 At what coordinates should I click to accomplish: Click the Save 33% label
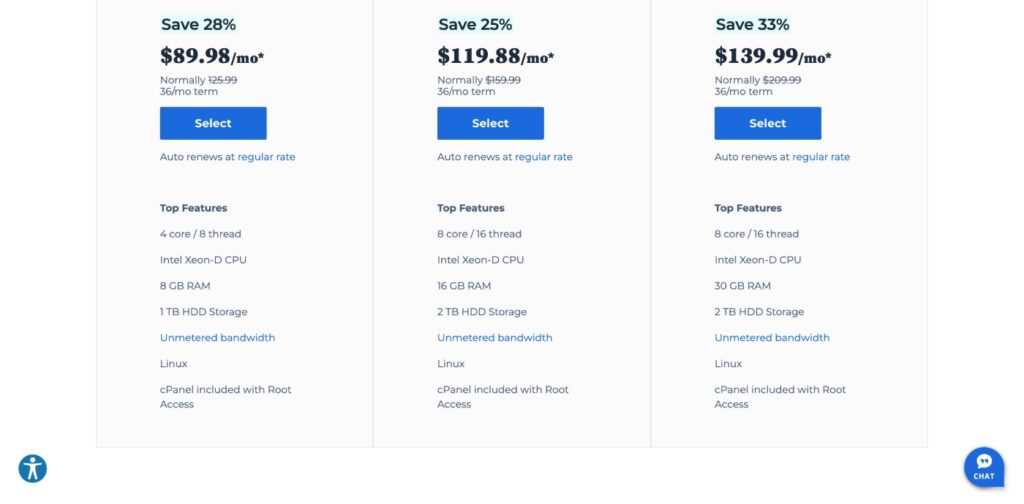click(752, 24)
